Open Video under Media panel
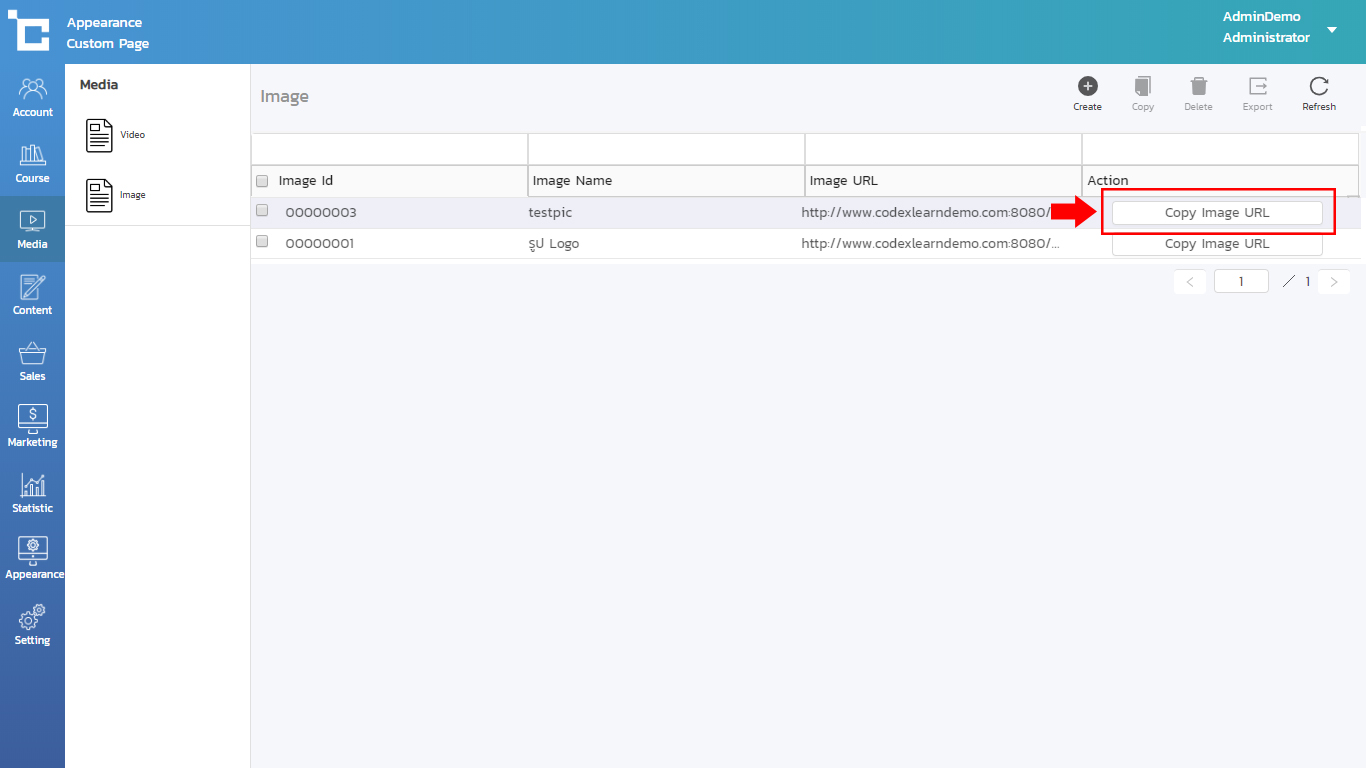Viewport: 1366px width, 768px height. pos(100,135)
